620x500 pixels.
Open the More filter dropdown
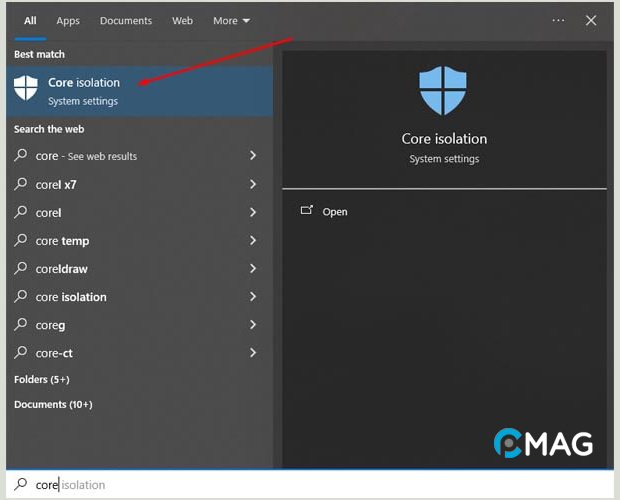click(x=231, y=21)
